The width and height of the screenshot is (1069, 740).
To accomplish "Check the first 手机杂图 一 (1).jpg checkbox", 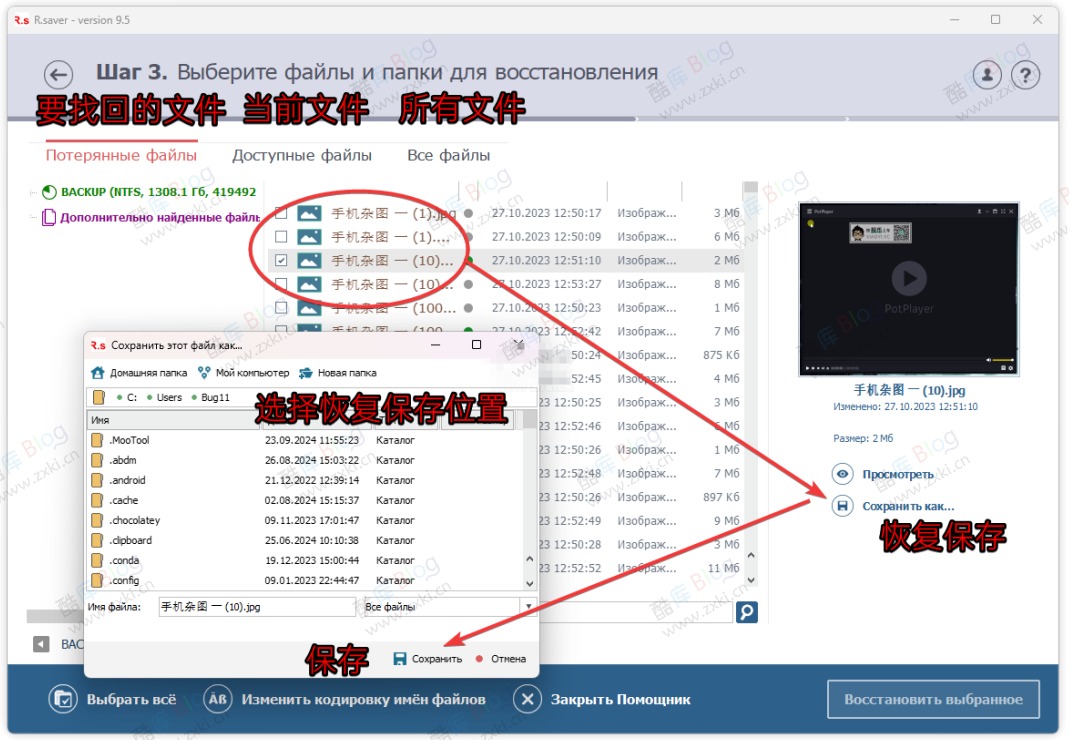I will [281, 213].
